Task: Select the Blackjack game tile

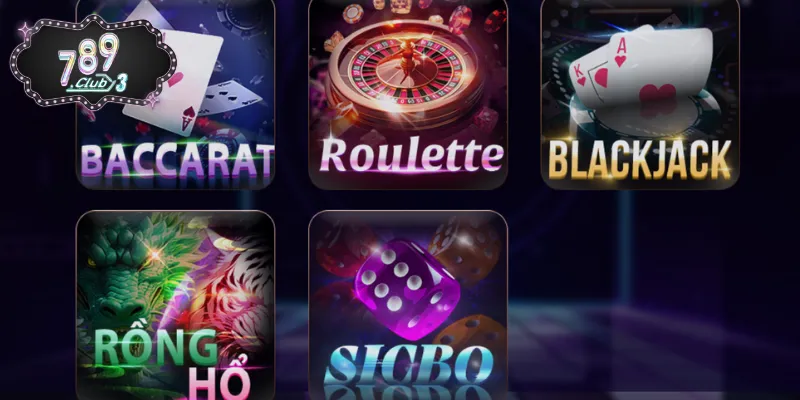Action: click(x=640, y=94)
